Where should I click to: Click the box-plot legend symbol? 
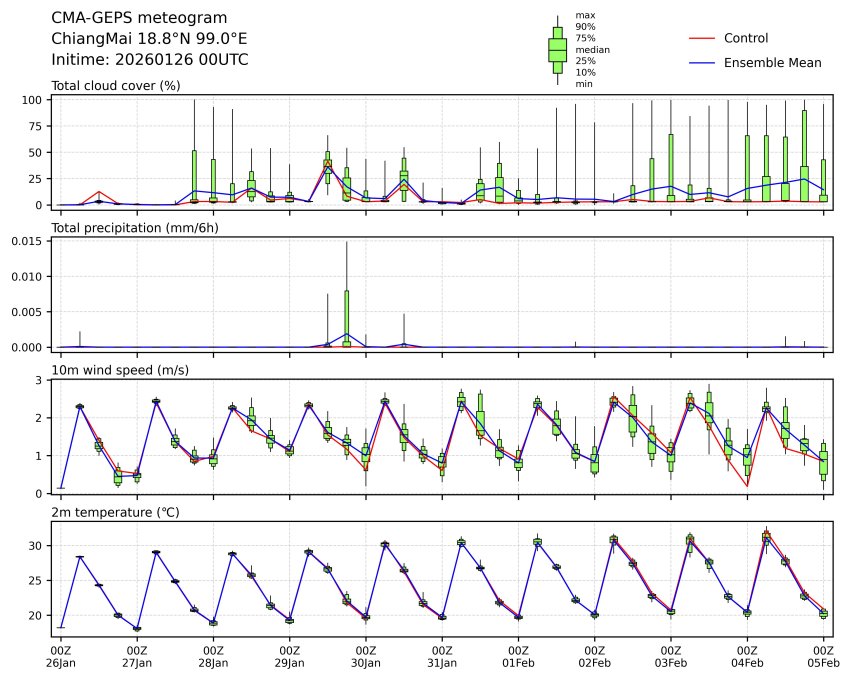click(557, 49)
